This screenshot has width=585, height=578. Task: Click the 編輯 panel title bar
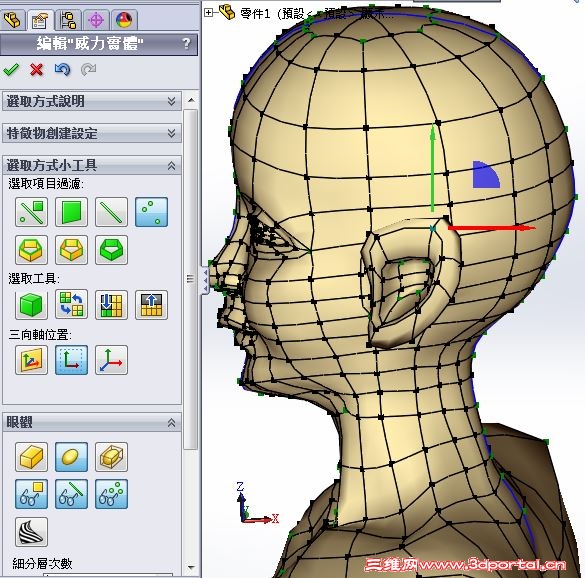pos(99,44)
